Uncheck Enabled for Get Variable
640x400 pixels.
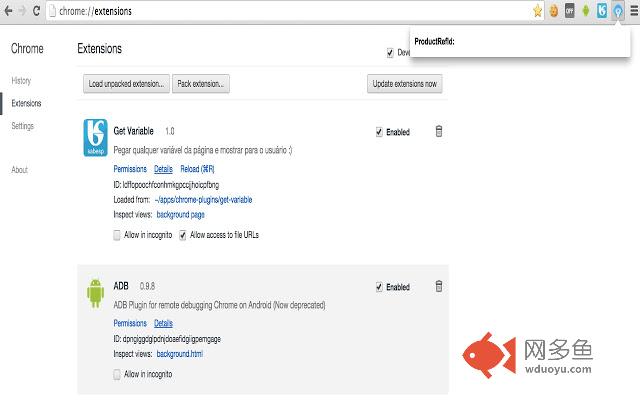[379, 132]
